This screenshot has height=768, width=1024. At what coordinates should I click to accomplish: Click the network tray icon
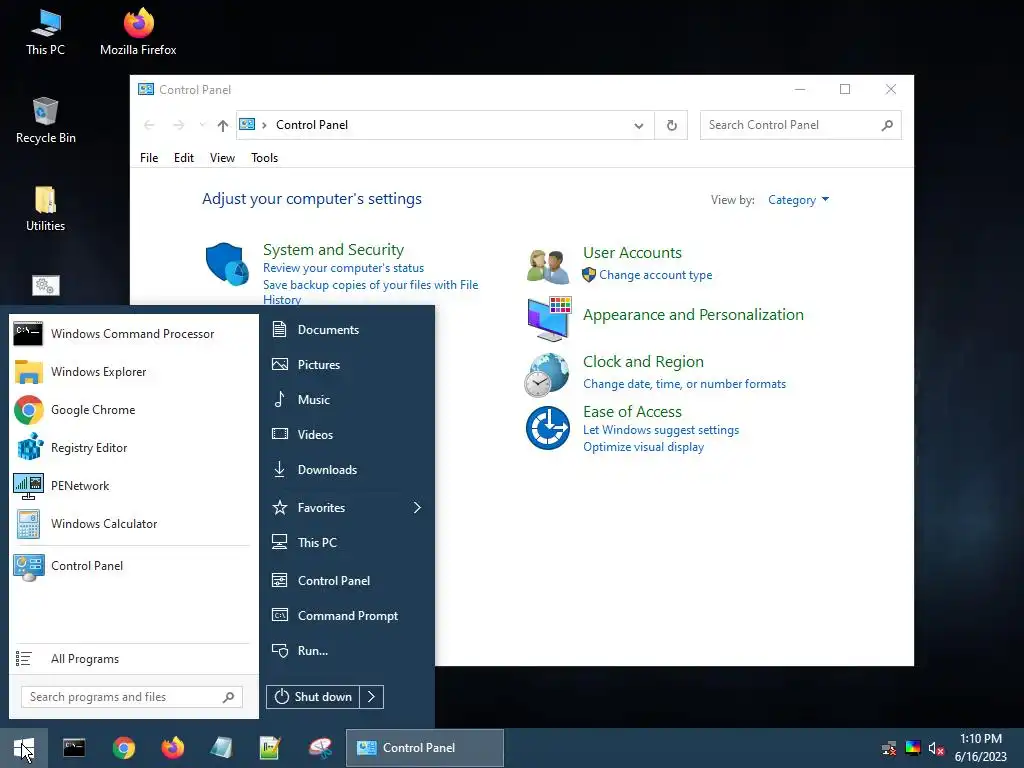(889, 749)
